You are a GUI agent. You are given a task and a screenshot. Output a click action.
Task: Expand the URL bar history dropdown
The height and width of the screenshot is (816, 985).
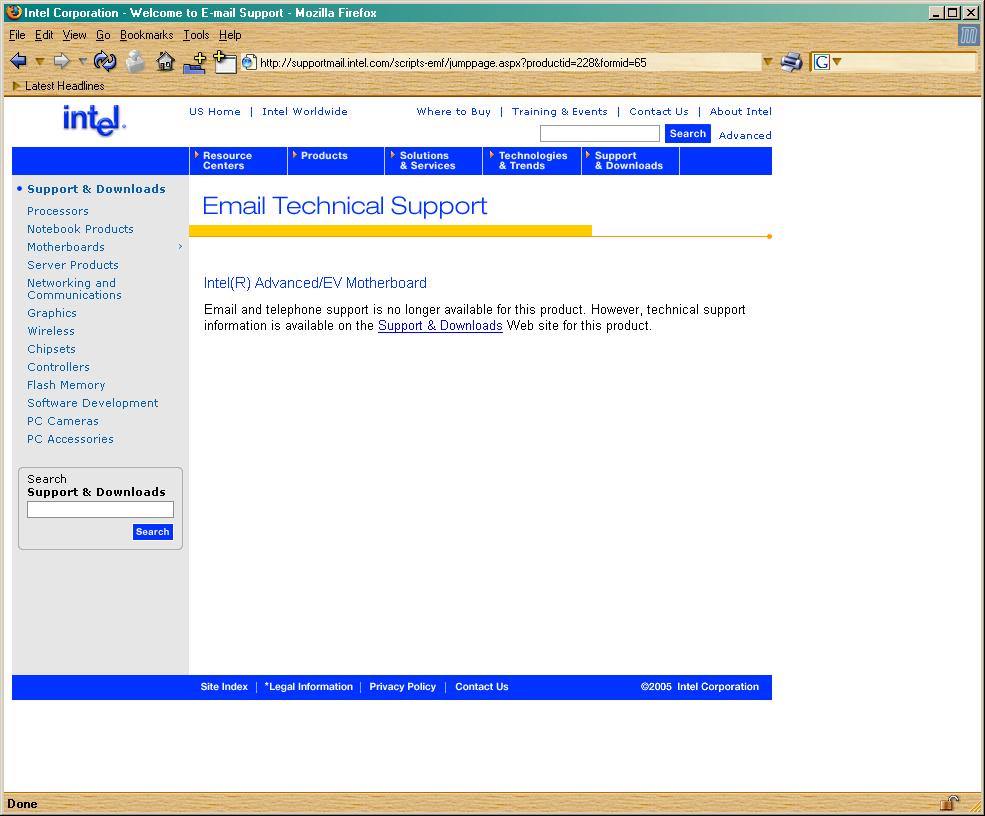(767, 62)
